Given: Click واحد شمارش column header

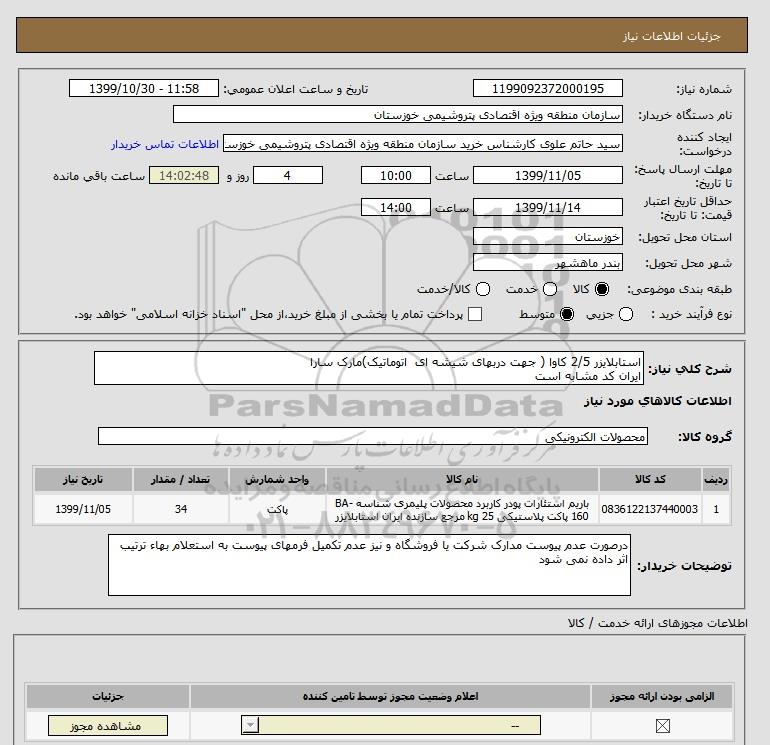Looking at the screenshot, I should tap(277, 480).
